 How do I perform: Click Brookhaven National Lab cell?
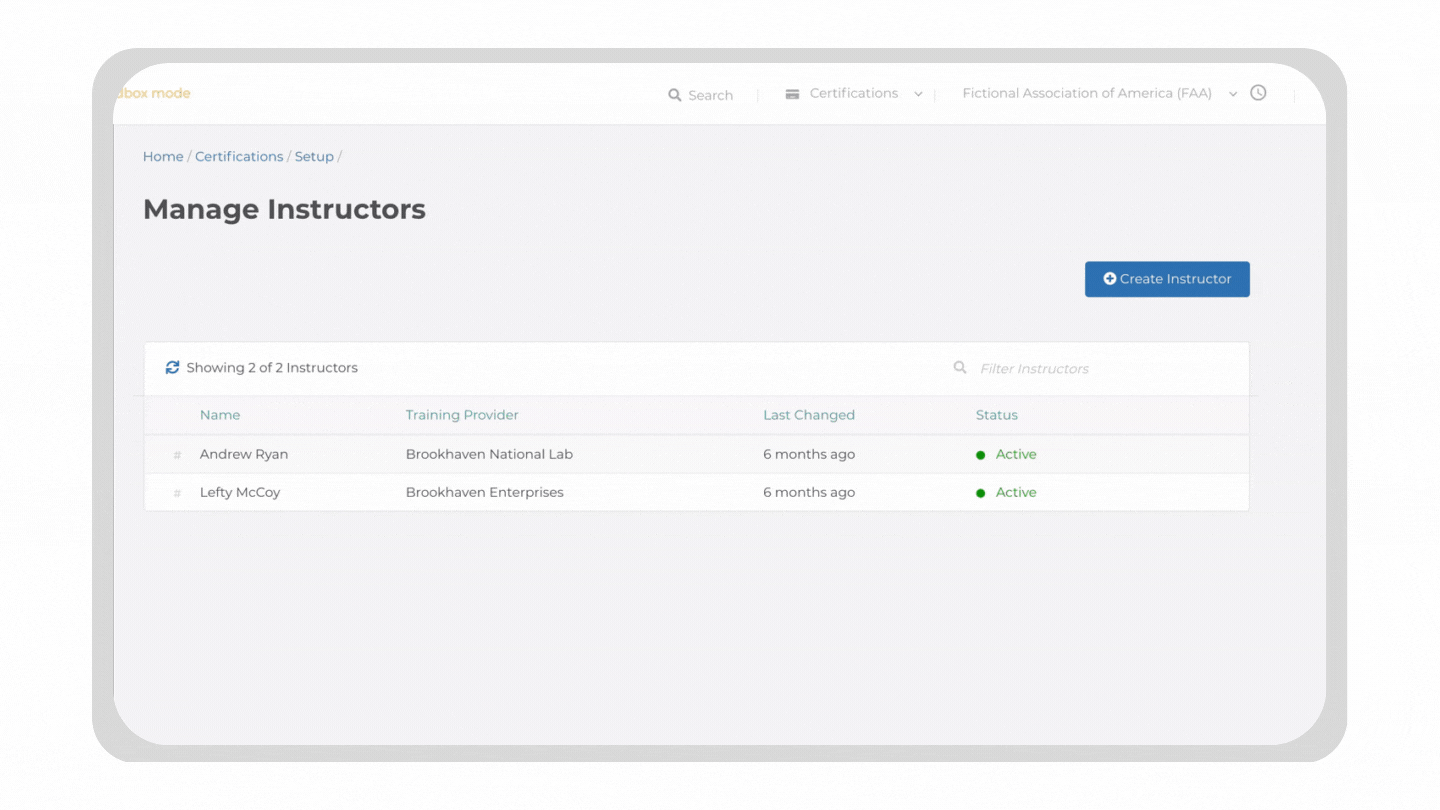coord(489,454)
